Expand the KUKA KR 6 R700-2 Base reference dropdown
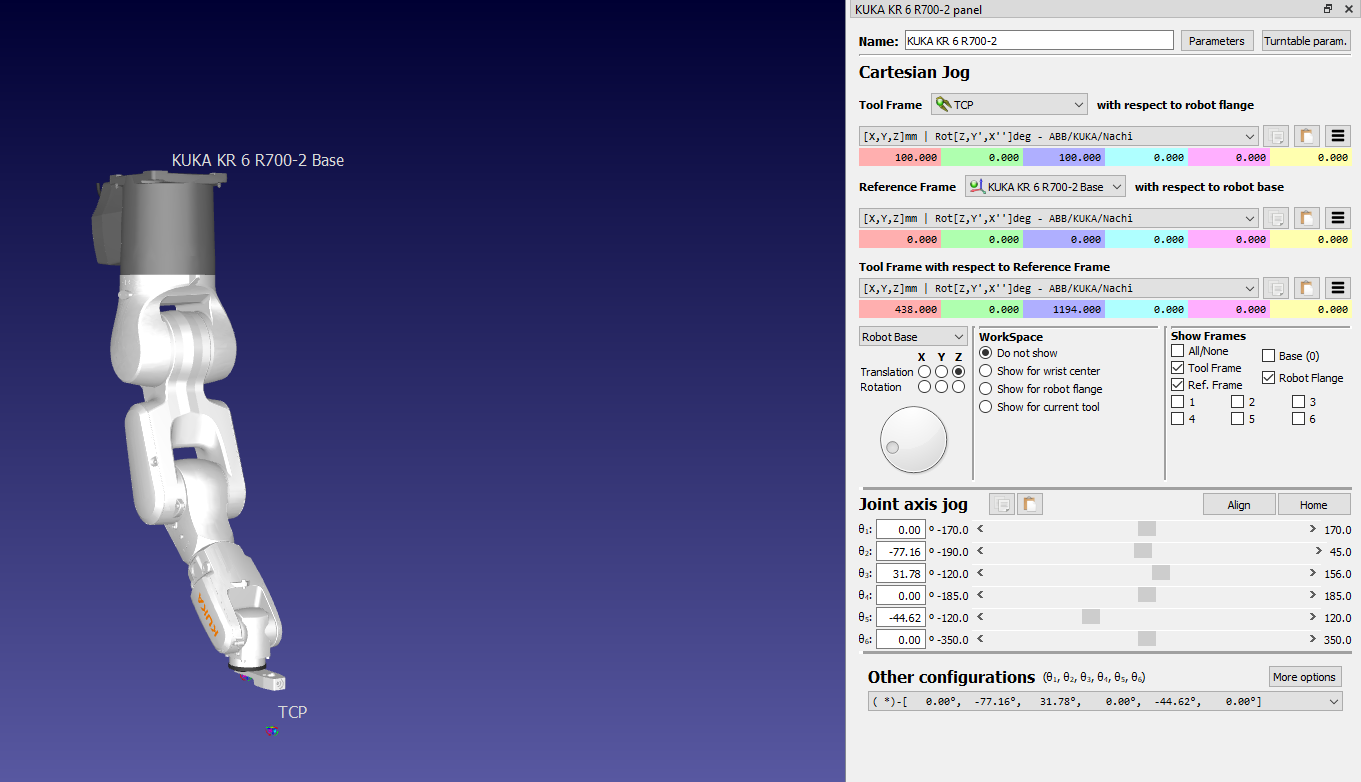Screen dimensions: 1361x782 pyautogui.click(x=1045, y=187)
